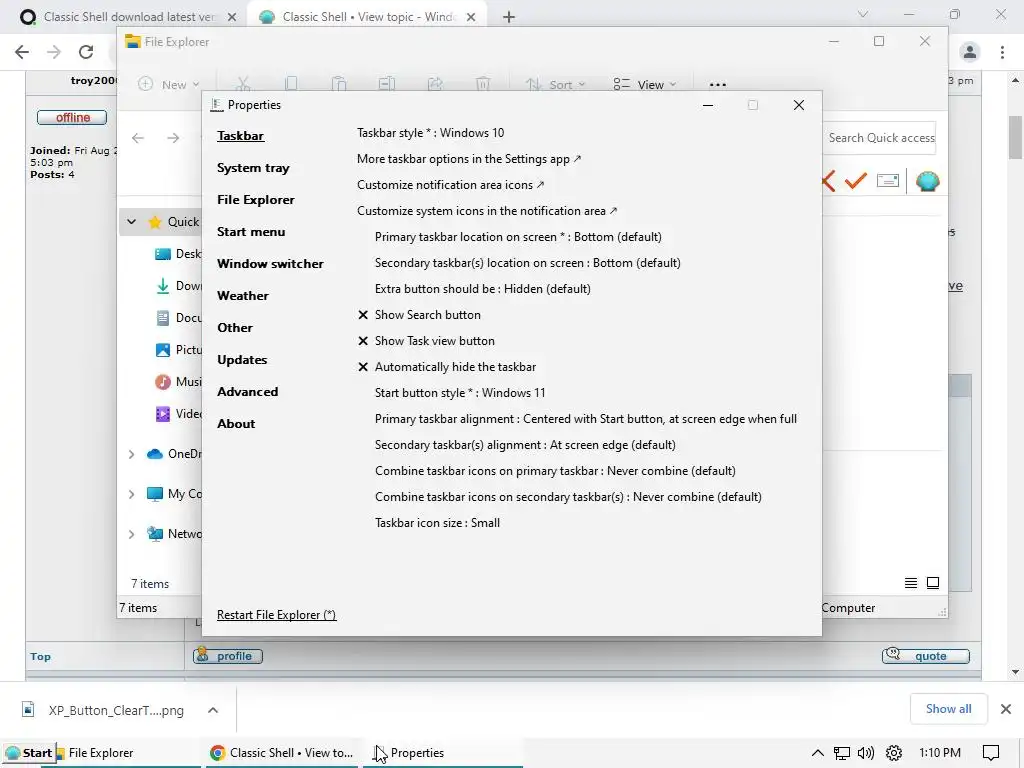The width and height of the screenshot is (1024, 768).
Task: Open the Chrome three-dot menu
Action: pos(1002,52)
